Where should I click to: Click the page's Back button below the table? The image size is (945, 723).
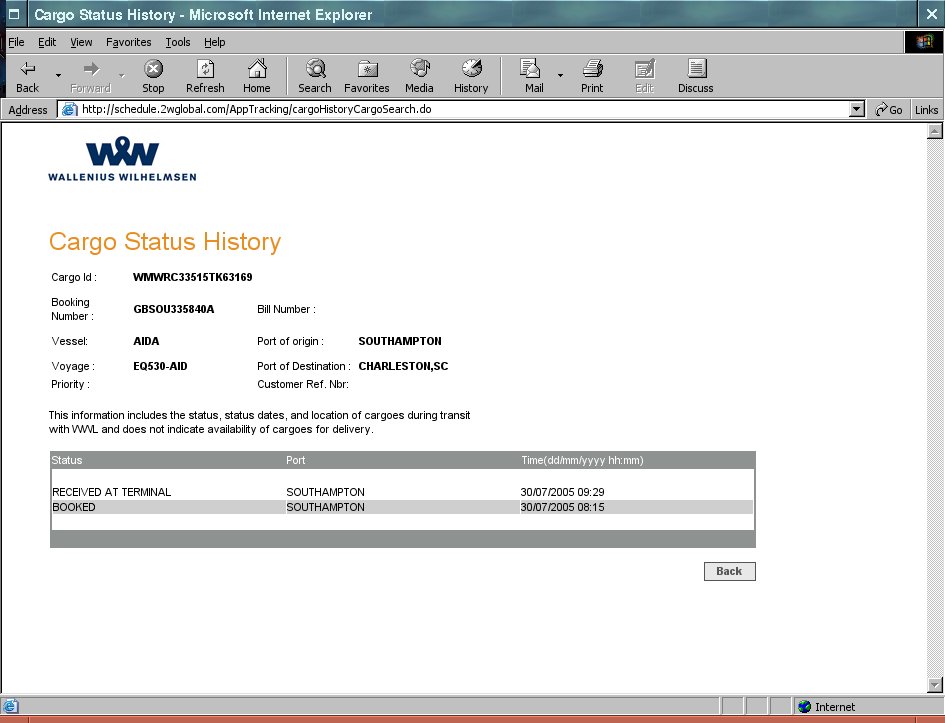(x=729, y=571)
